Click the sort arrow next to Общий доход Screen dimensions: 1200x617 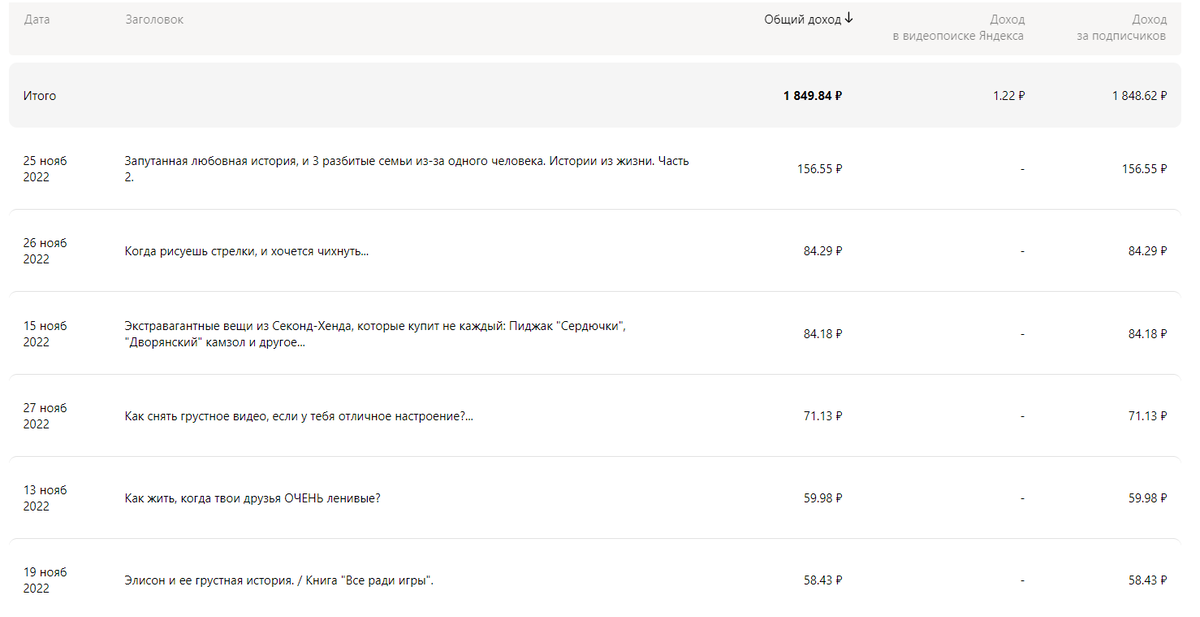849,18
